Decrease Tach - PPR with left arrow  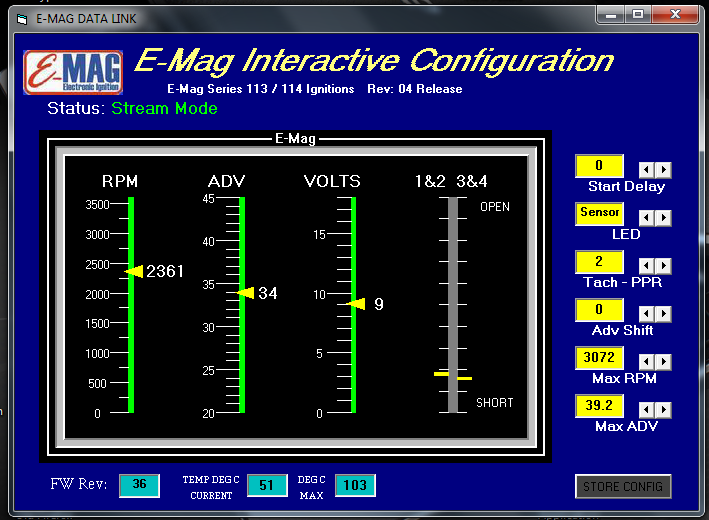pyautogui.click(x=647, y=266)
